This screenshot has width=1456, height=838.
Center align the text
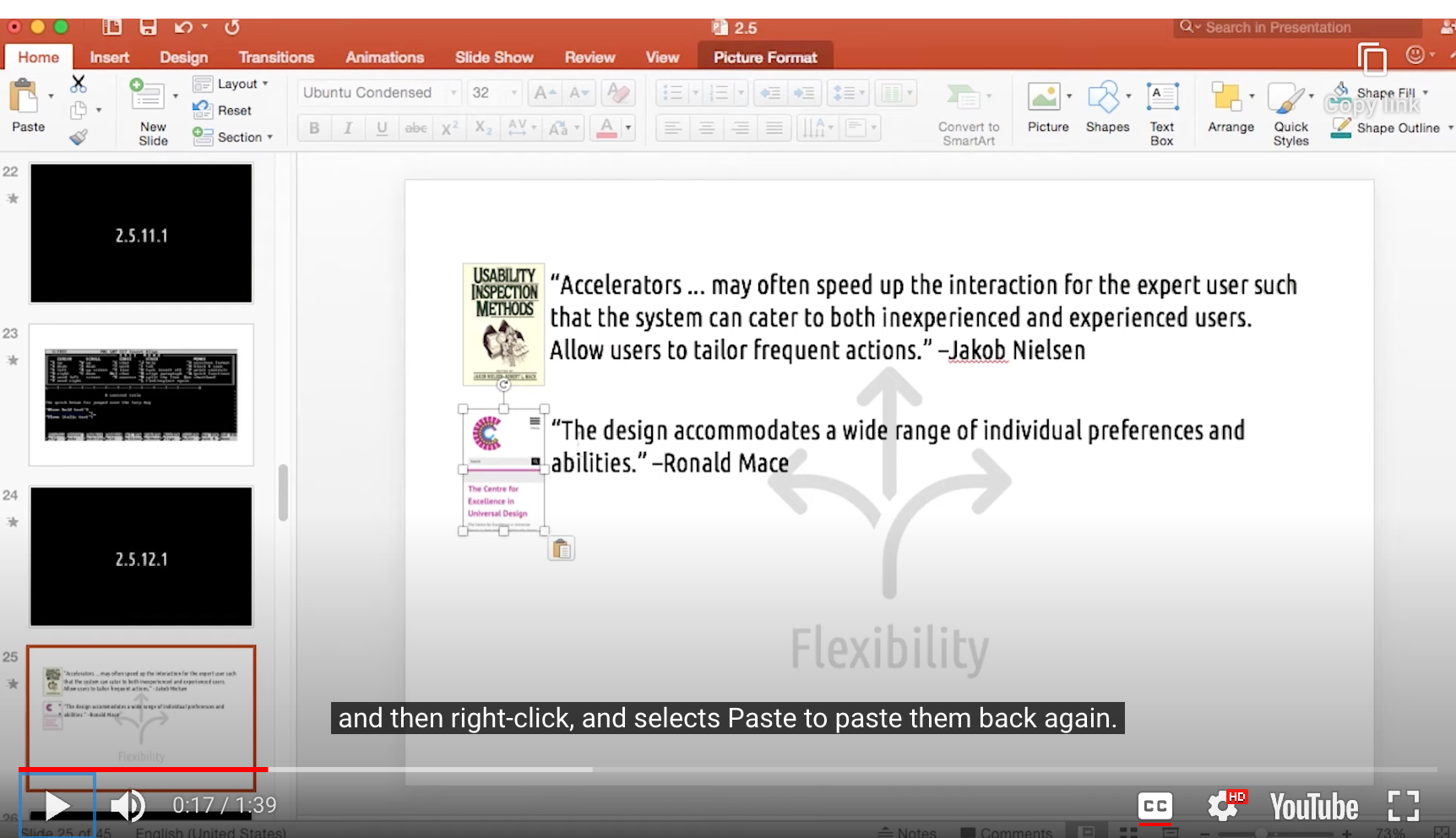click(x=706, y=128)
